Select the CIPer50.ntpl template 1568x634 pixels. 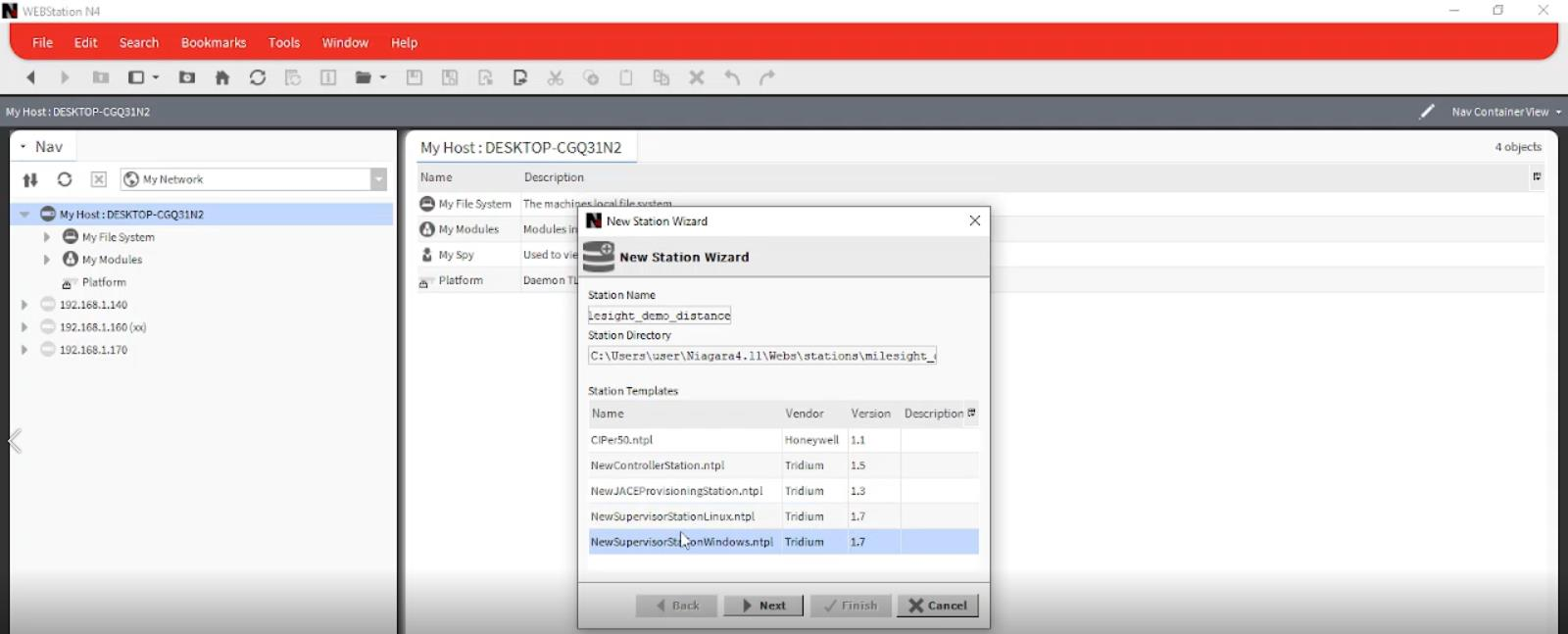(784, 440)
